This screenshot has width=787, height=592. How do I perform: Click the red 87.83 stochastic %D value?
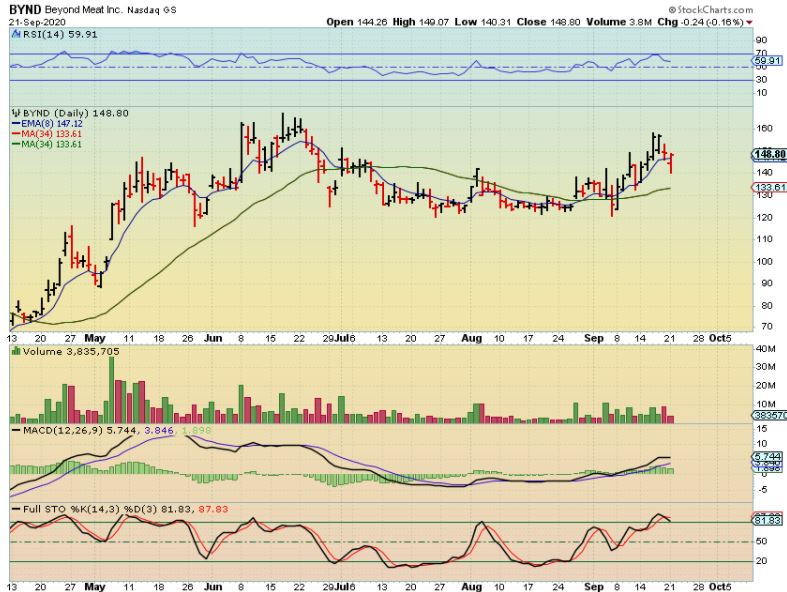point(213,509)
